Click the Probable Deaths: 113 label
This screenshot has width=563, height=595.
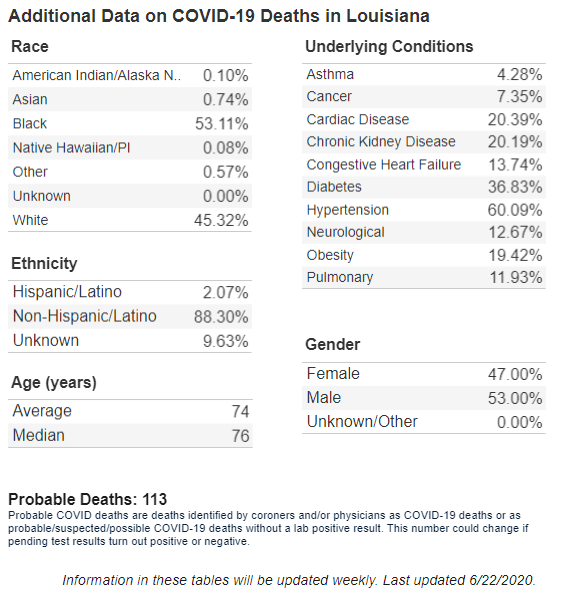click(88, 499)
